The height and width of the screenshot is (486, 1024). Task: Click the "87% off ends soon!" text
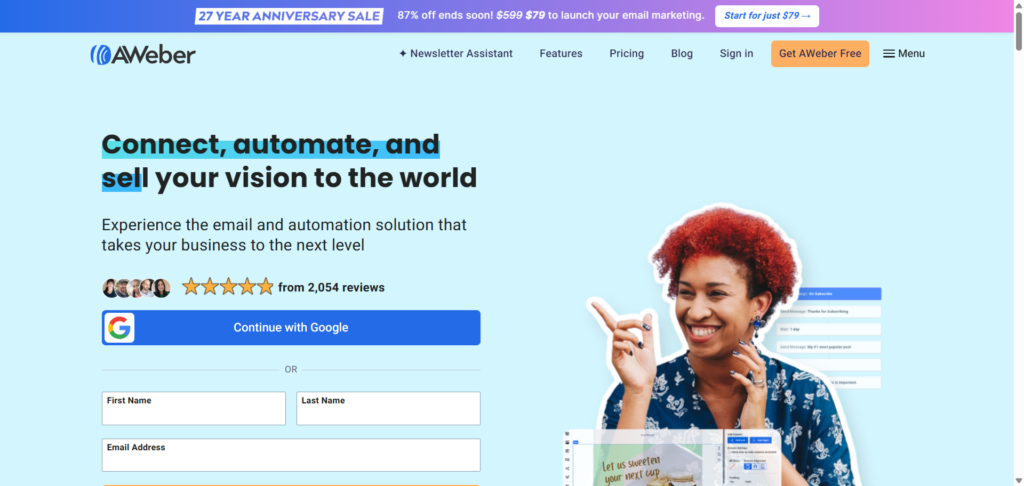(445, 16)
